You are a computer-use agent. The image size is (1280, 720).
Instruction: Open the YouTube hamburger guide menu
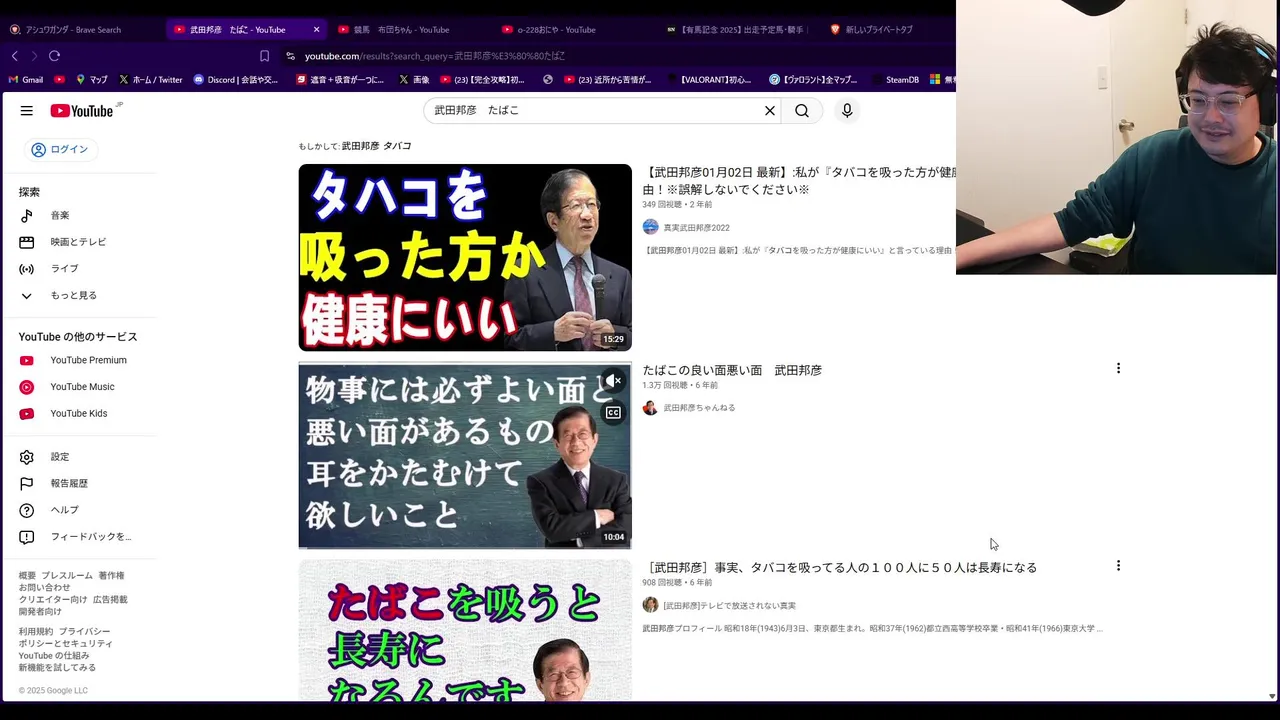[x=27, y=111]
